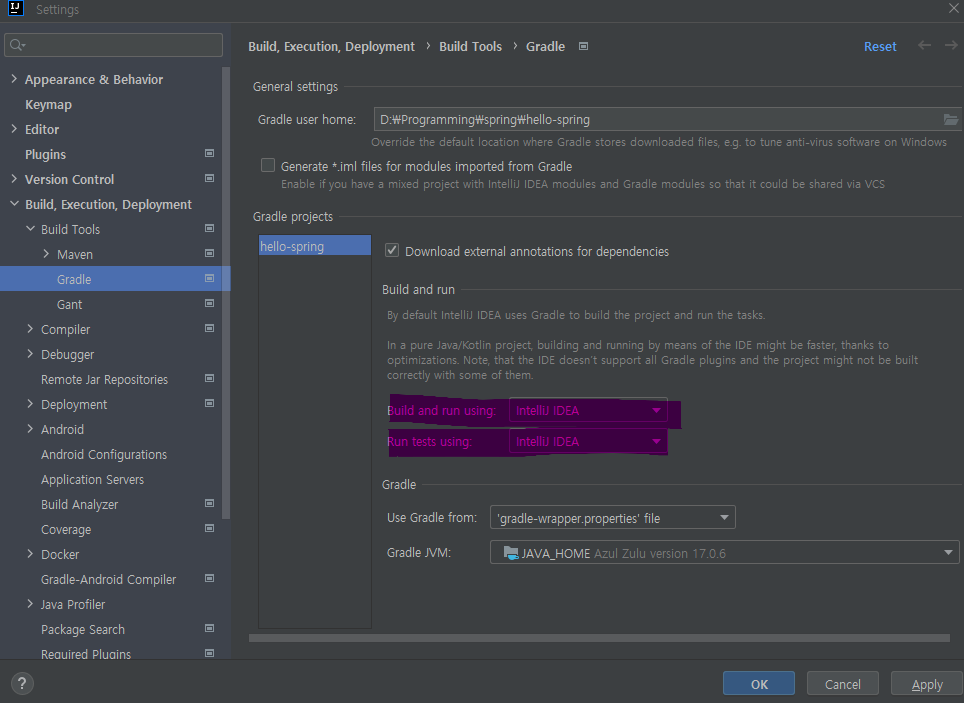Select the Gradle item in settings tree
Screen dimensions: 964x703
[115, 279]
